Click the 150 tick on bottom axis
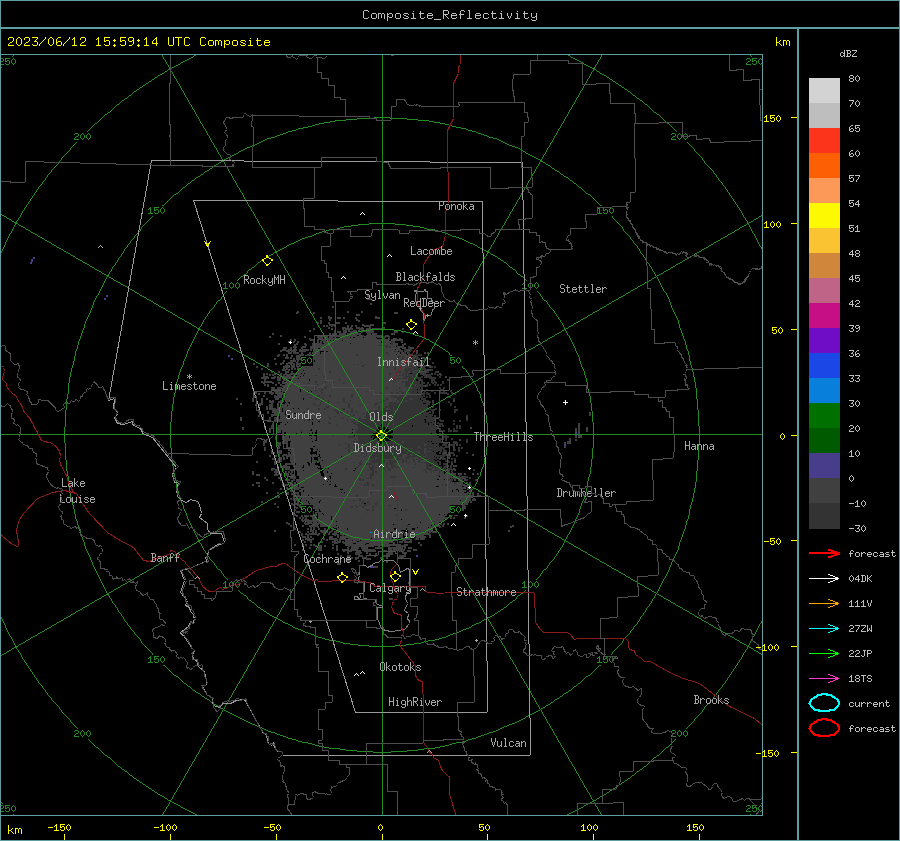This screenshot has height=841, width=900. pyautogui.click(x=695, y=828)
